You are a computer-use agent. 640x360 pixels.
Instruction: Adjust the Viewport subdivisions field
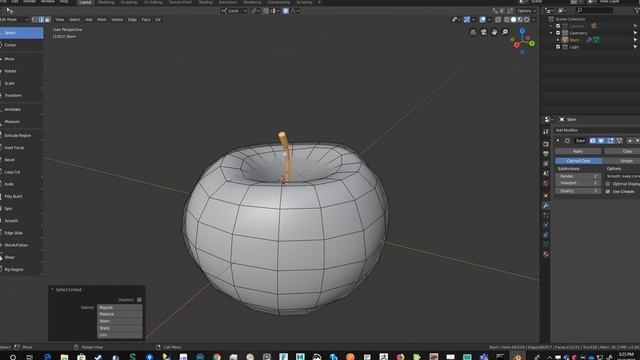[578, 183]
